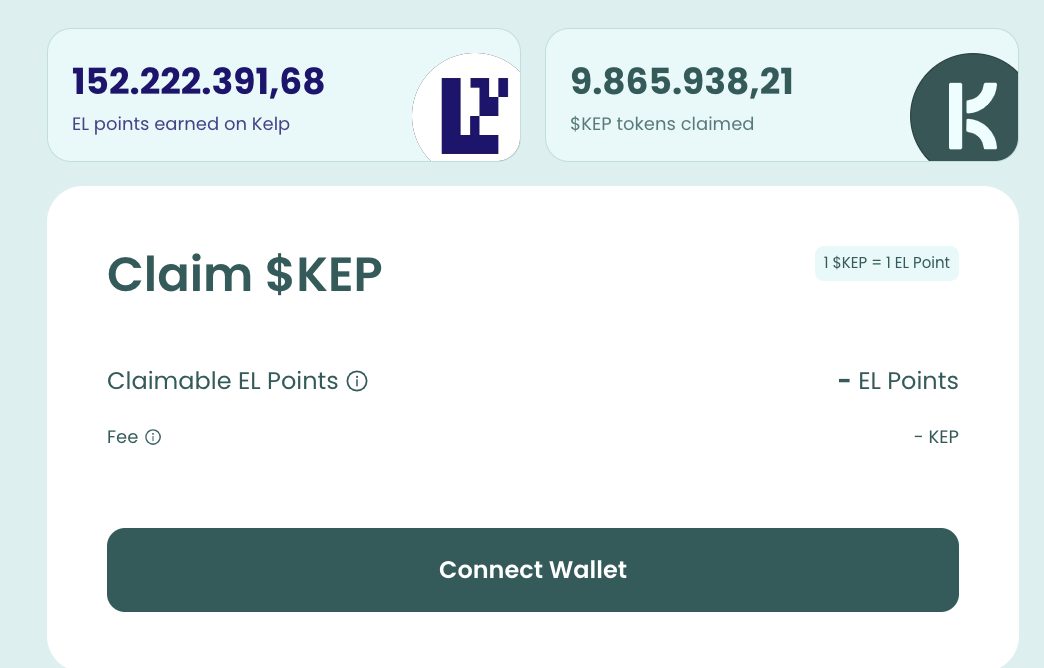Click the 1 $KEP = 1 EL Point badge

887,263
